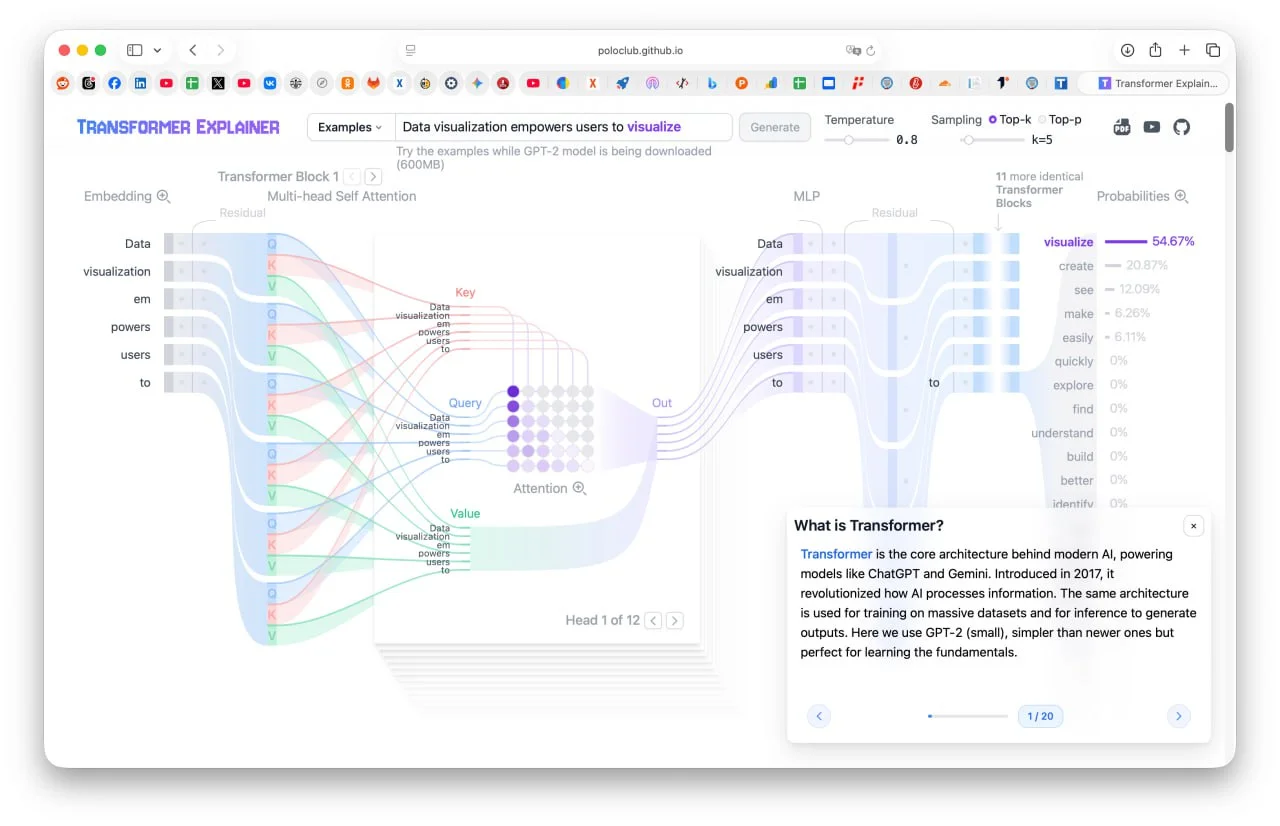This screenshot has height=826, width=1280.
Task: Open new Safari tab
Action: tap(1184, 50)
